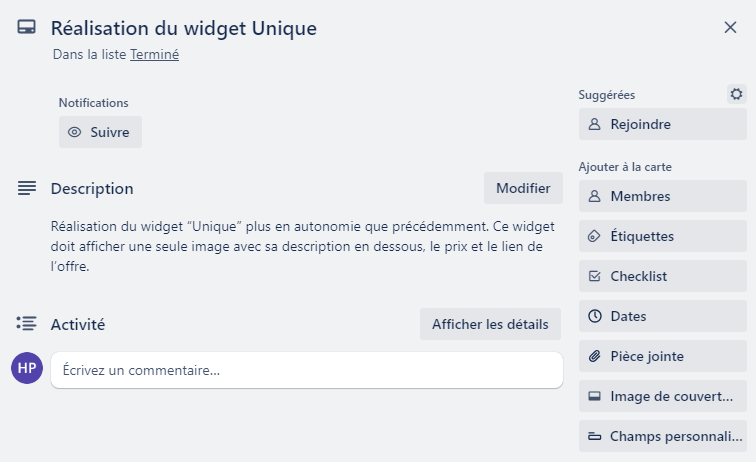Open the Membres picker
Viewport: 756px width, 462px height.
click(662, 196)
